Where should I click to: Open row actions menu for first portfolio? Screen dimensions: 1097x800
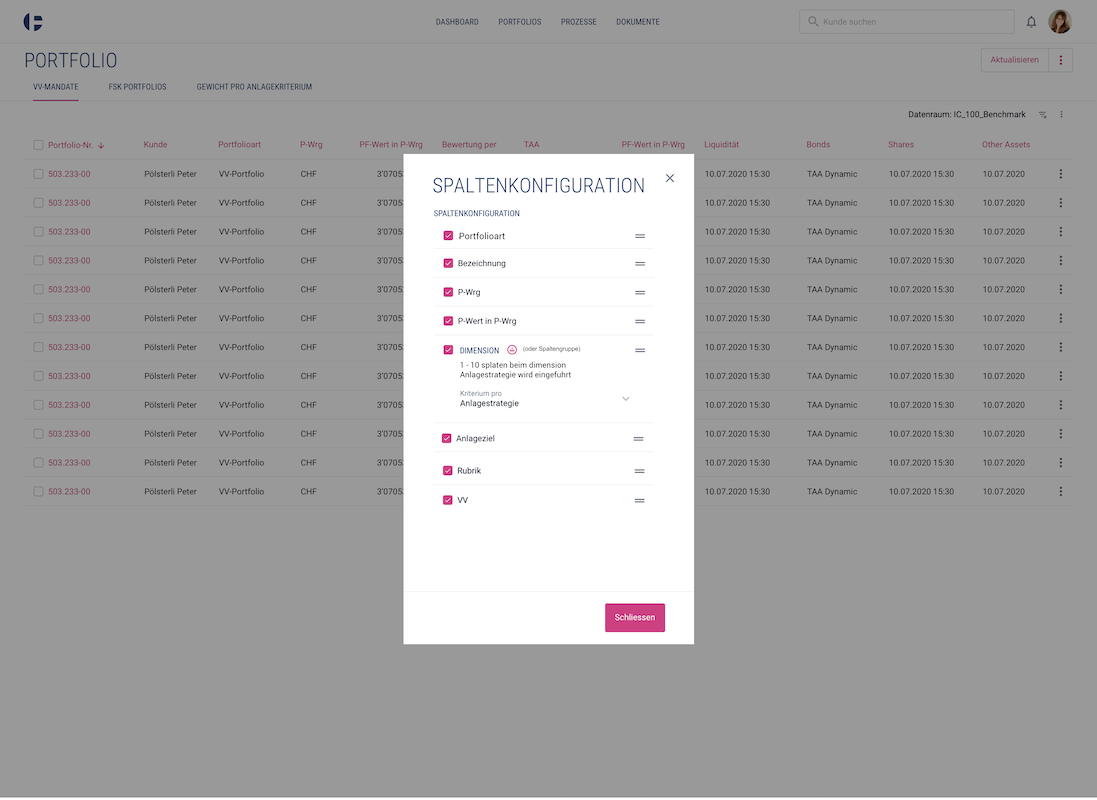click(x=1060, y=174)
